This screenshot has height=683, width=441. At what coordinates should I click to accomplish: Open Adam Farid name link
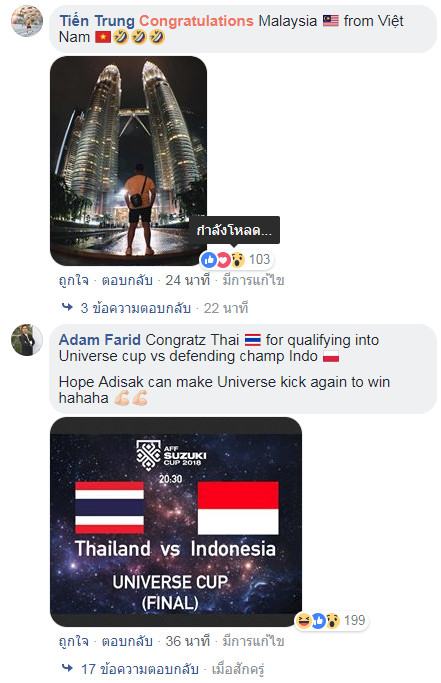point(99,340)
